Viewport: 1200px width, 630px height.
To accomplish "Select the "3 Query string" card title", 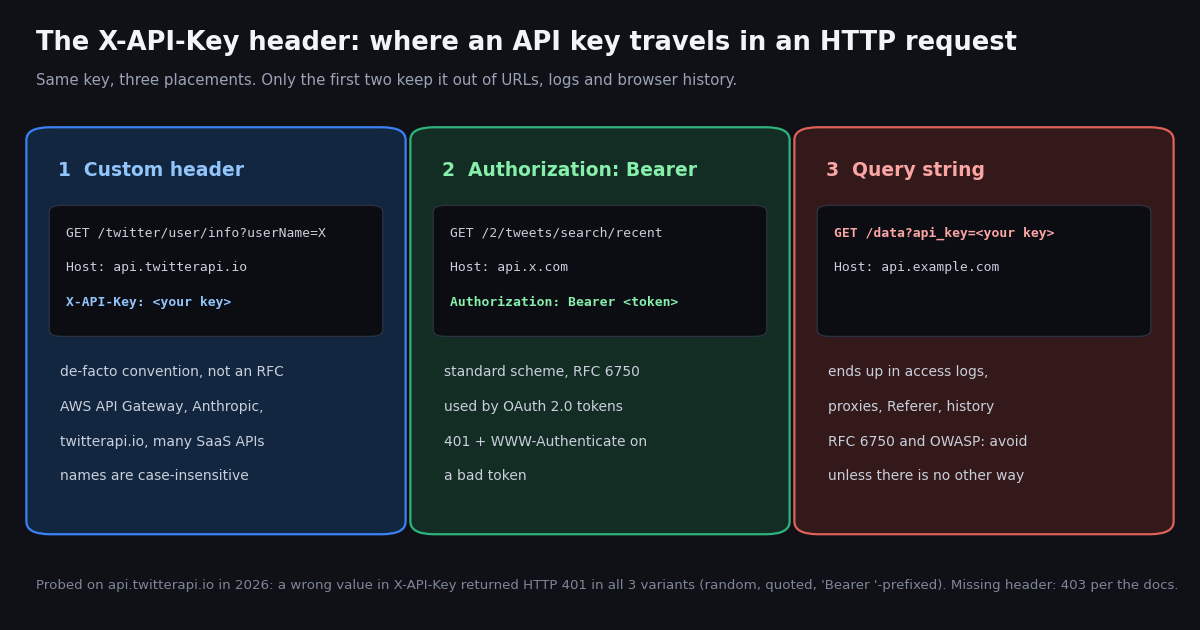I will 905,170.
